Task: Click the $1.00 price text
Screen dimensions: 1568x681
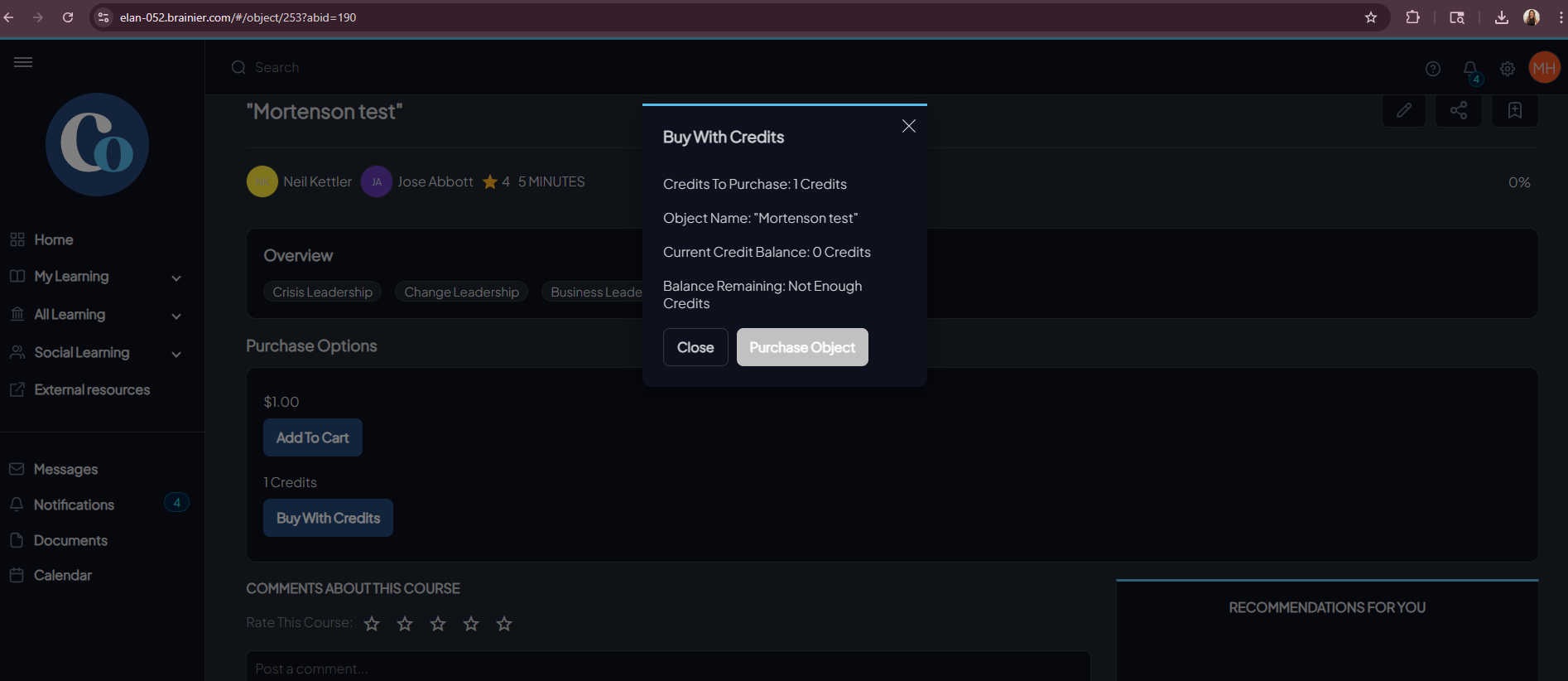Action: click(x=281, y=402)
